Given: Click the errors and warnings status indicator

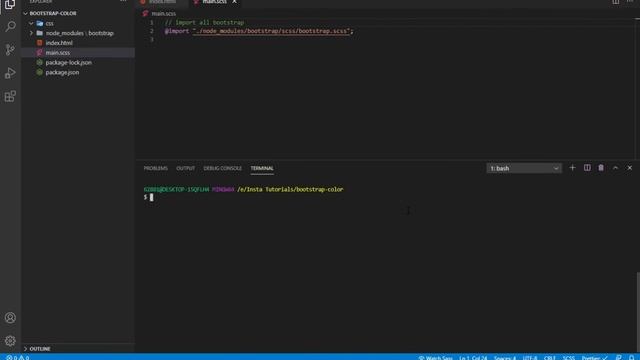Looking at the screenshot, I should tap(18, 357).
